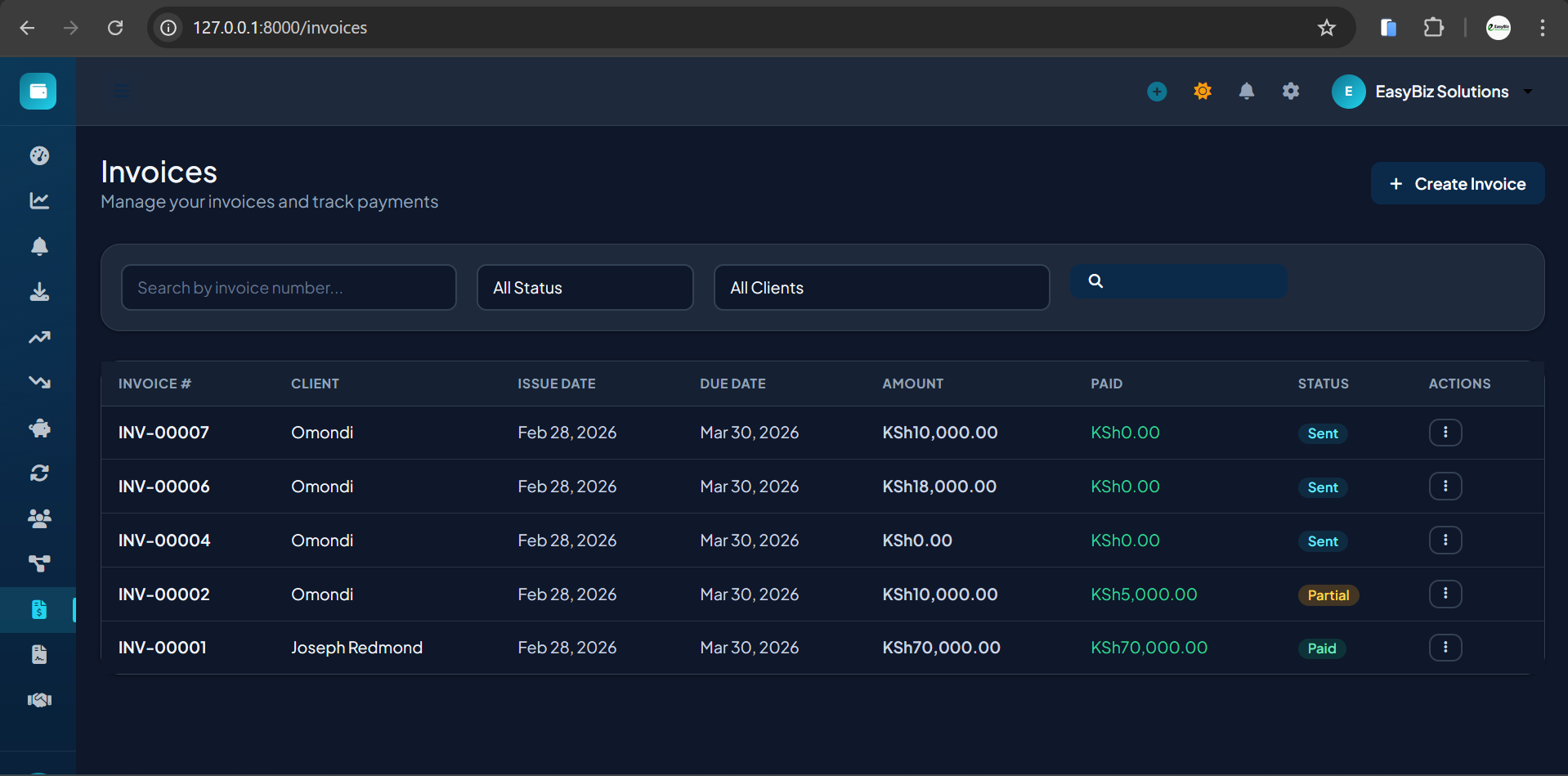Select the analytics chart icon in sidebar
This screenshot has width=1568, height=776.
[38, 201]
